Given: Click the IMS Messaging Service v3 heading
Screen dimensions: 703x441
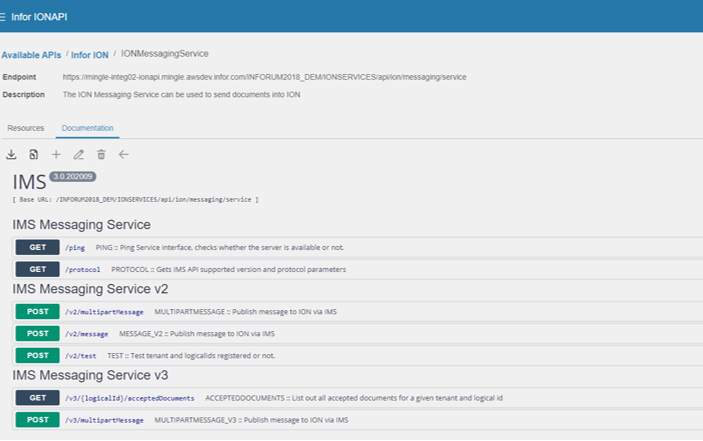Looking at the screenshot, I should click(90, 376).
